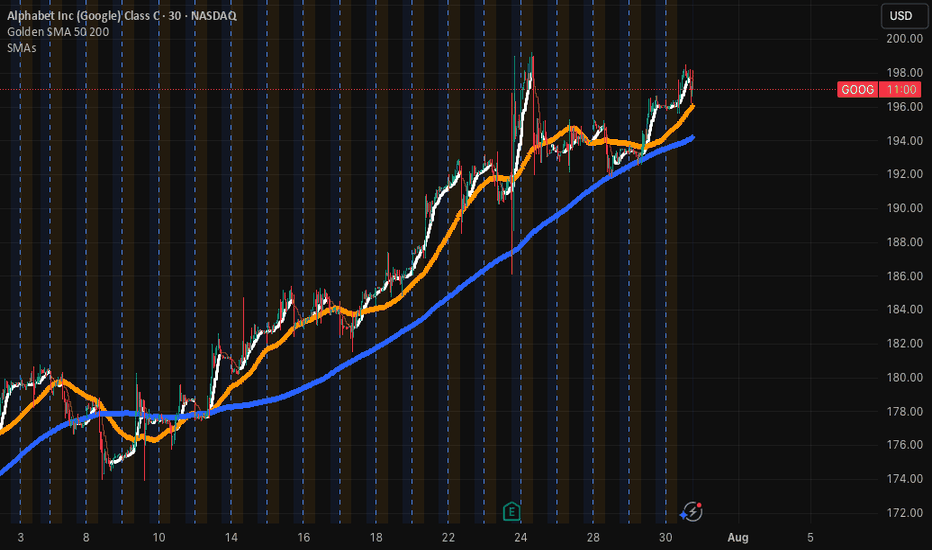Image resolution: width=932 pixels, height=550 pixels.
Task: Click the 176.00 price axis label
Action: (x=904, y=444)
